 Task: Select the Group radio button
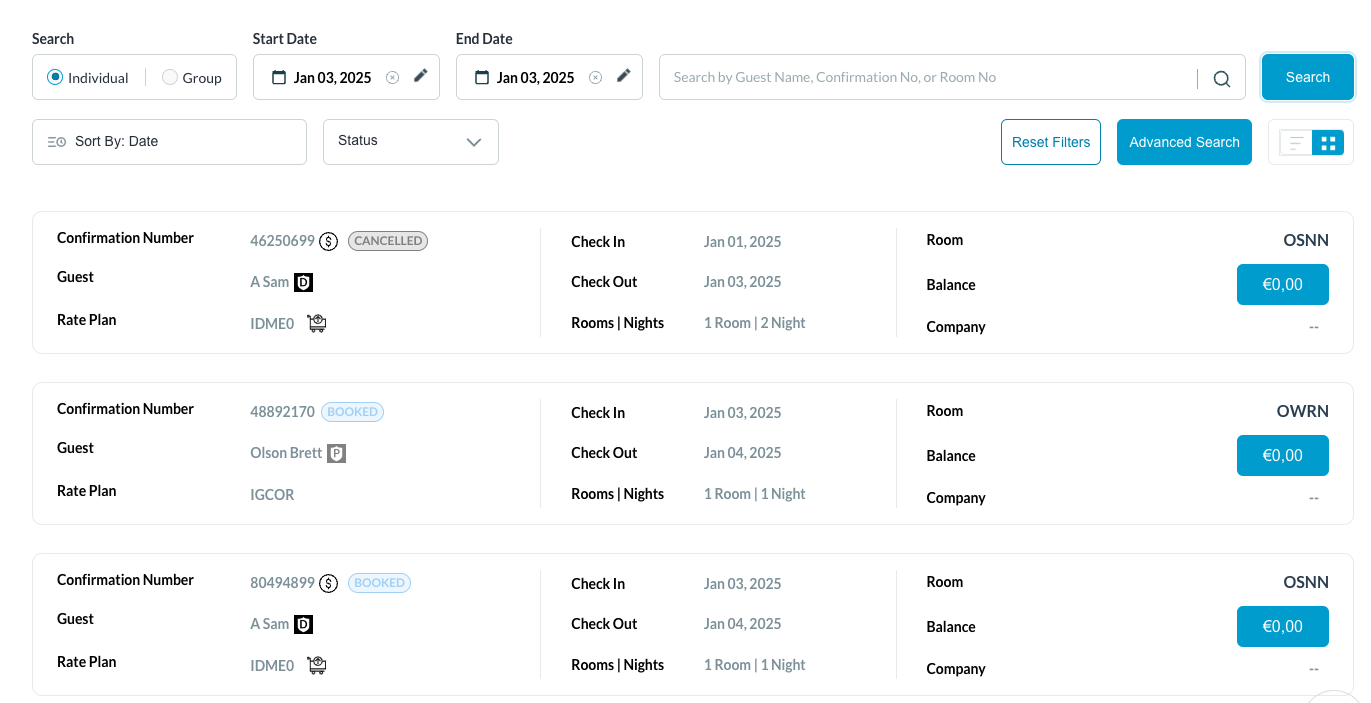pyautogui.click(x=170, y=77)
